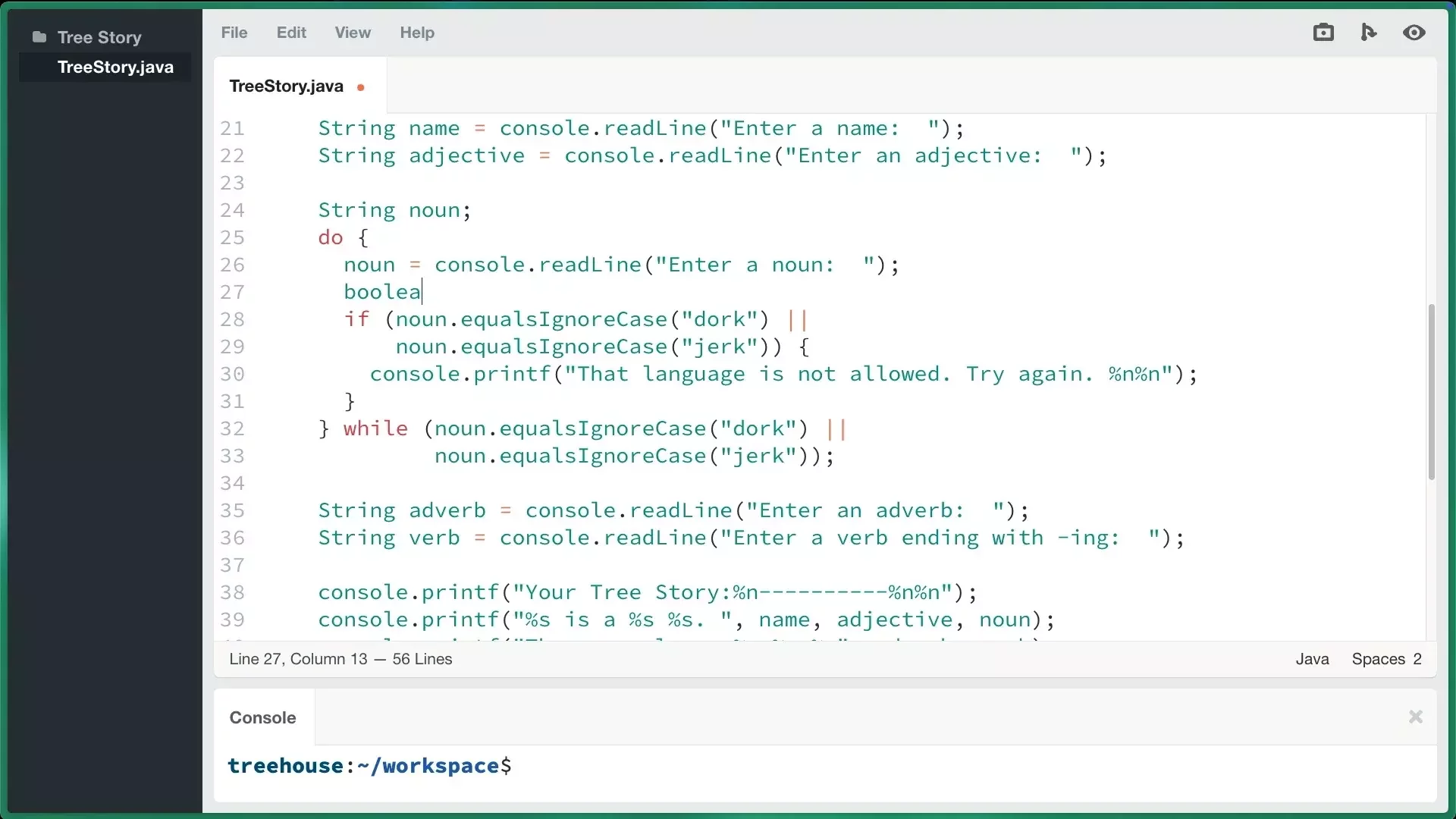
Task: Open the View menu
Action: coord(353,33)
